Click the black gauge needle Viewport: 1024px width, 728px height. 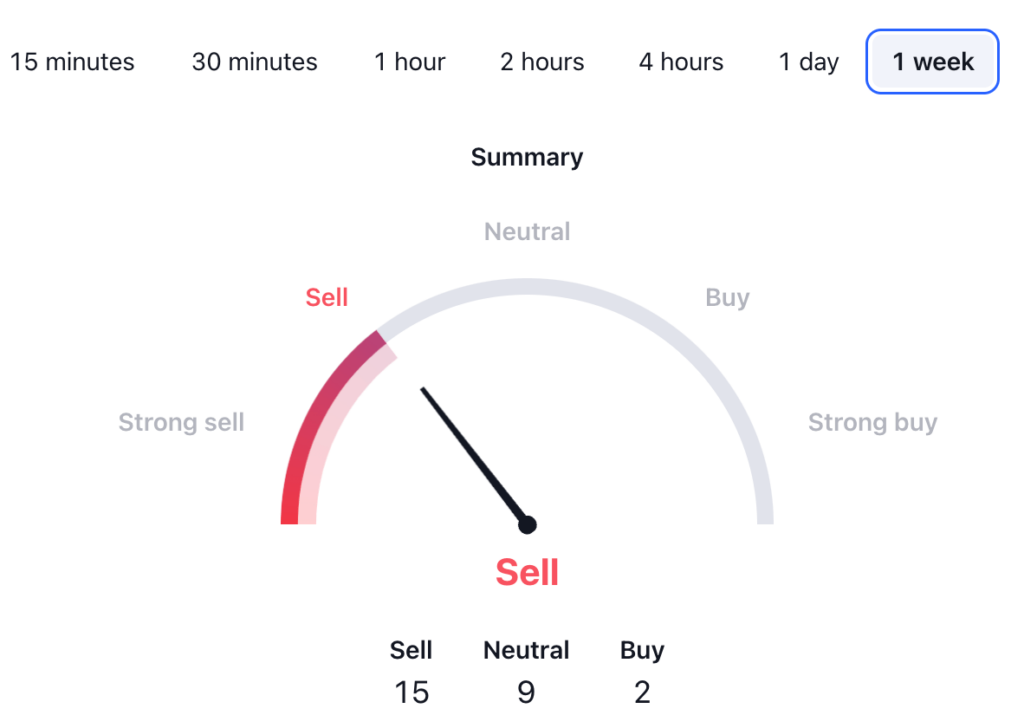(x=470, y=450)
